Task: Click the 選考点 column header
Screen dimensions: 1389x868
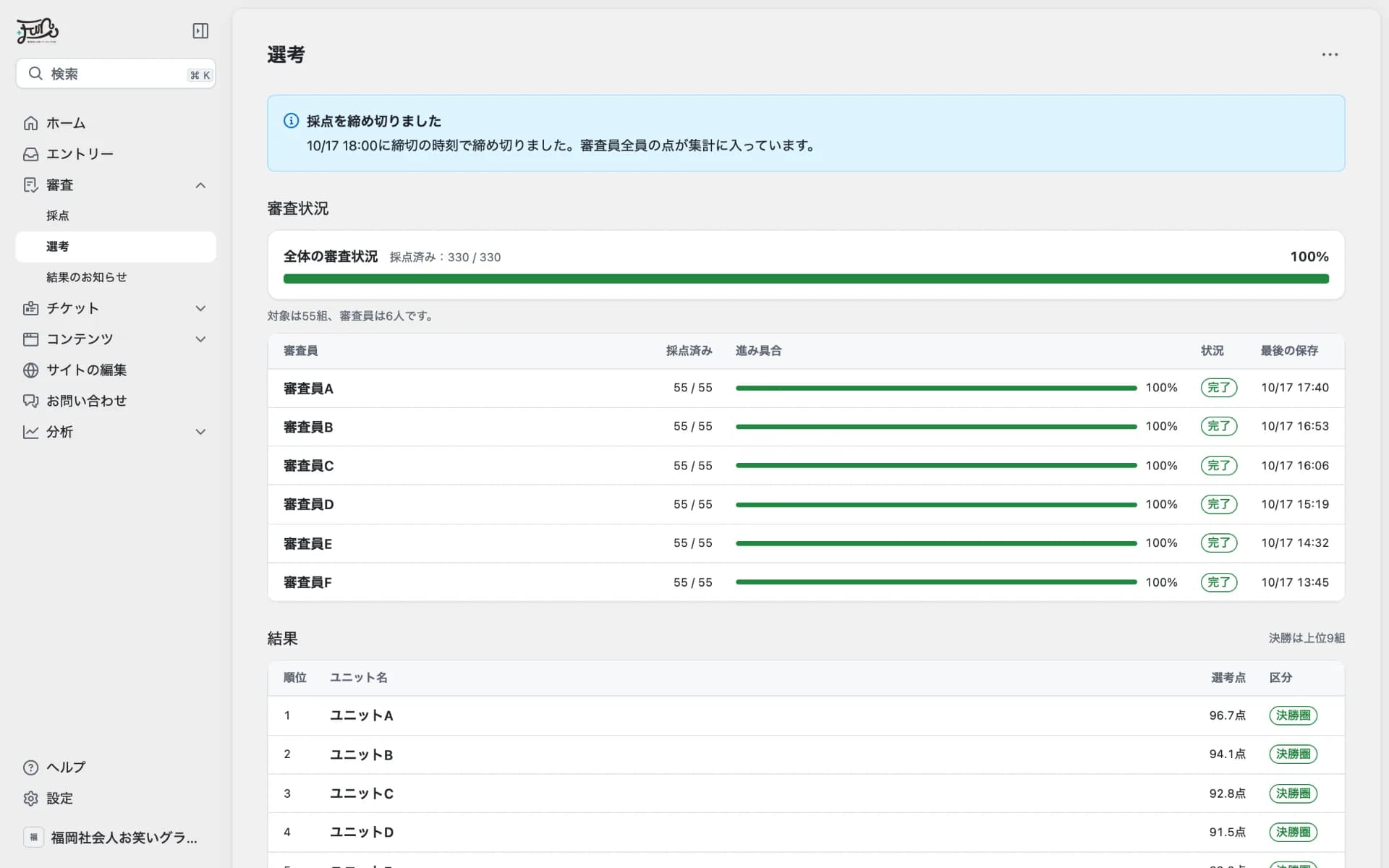Action: point(1228,678)
